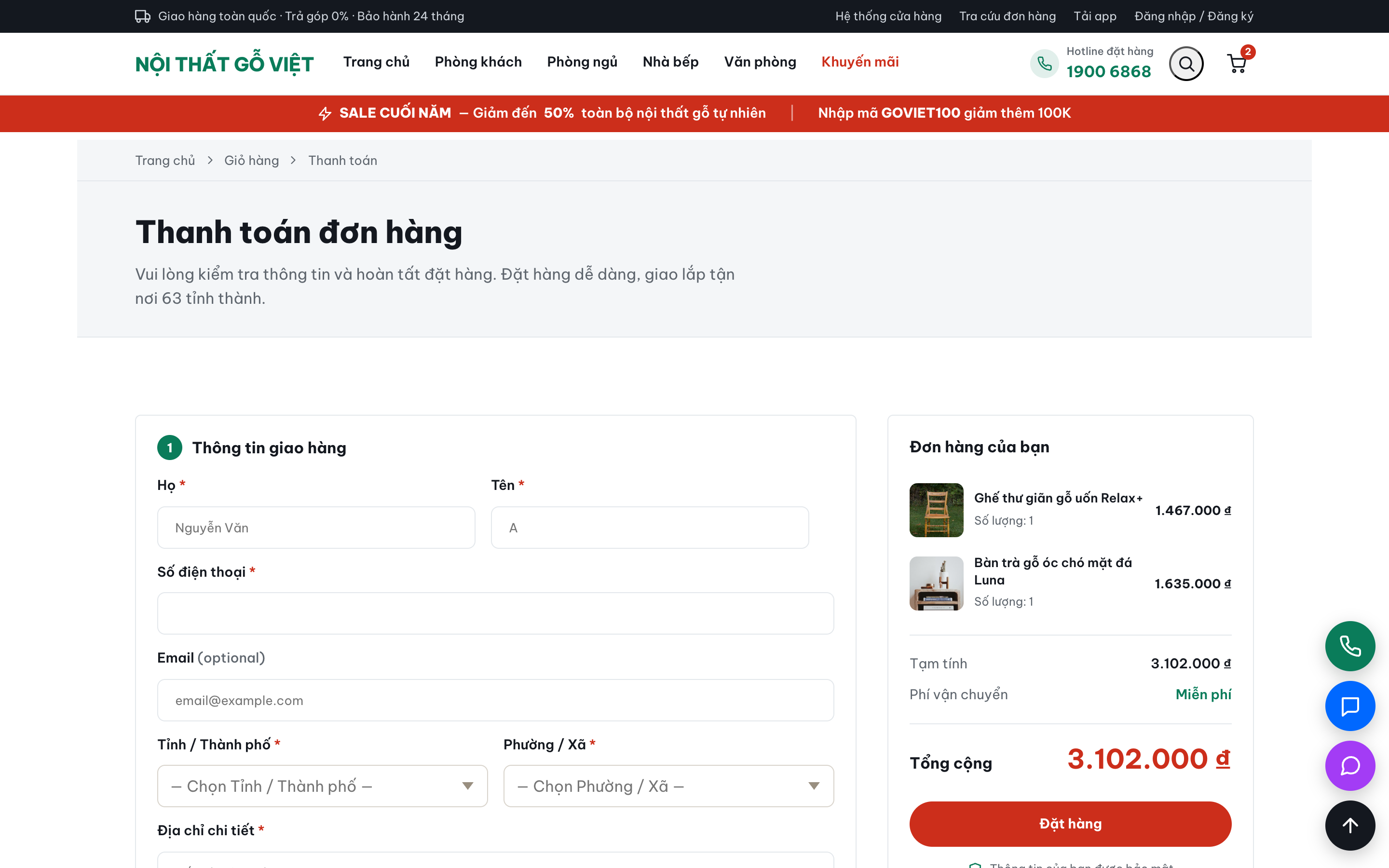Screen dimensions: 1389x868
Task: Open Tra cứu đơn hàng link
Action: [1008, 16]
